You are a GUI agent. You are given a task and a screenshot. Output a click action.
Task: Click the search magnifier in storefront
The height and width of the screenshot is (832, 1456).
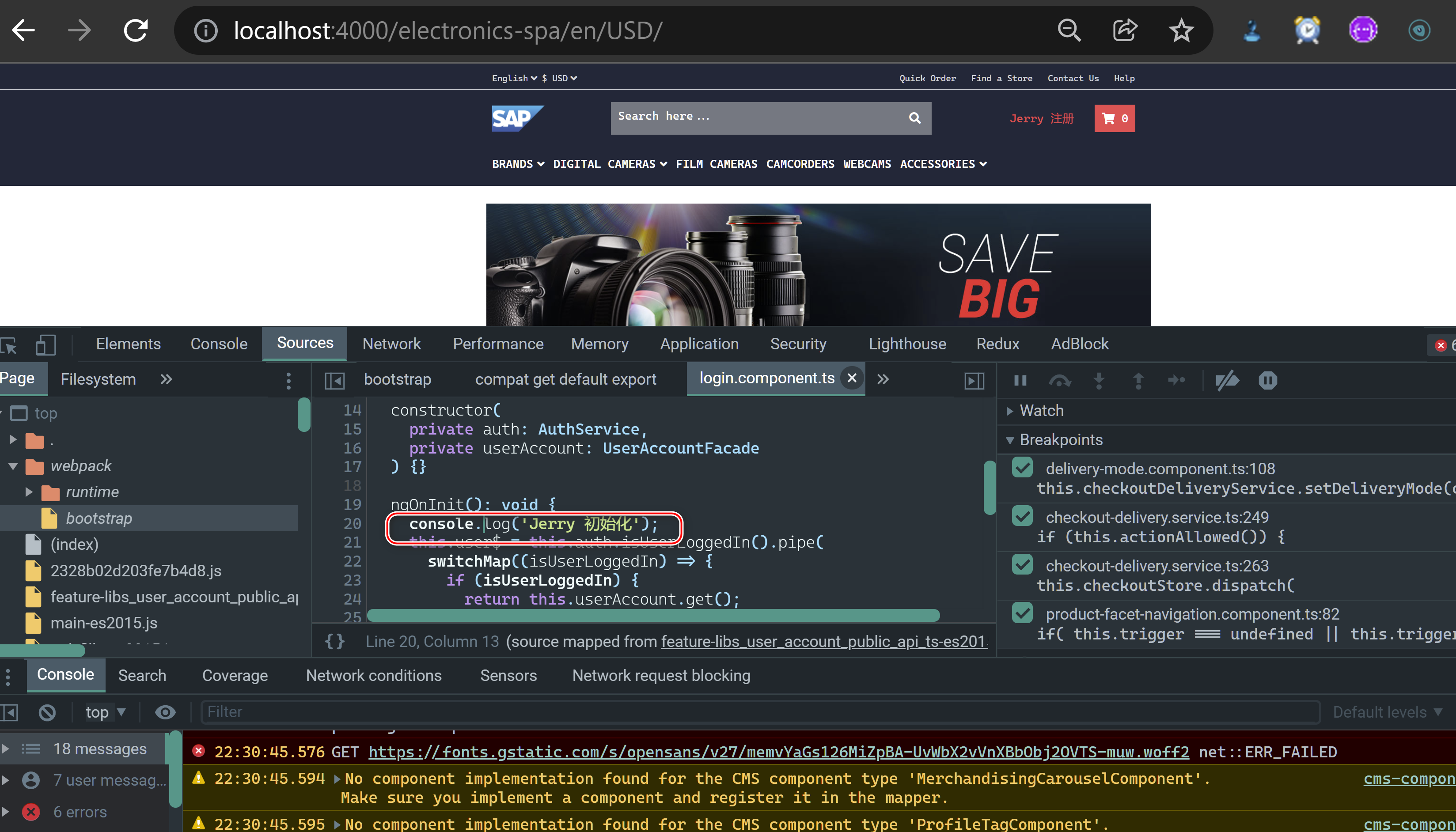coord(914,118)
